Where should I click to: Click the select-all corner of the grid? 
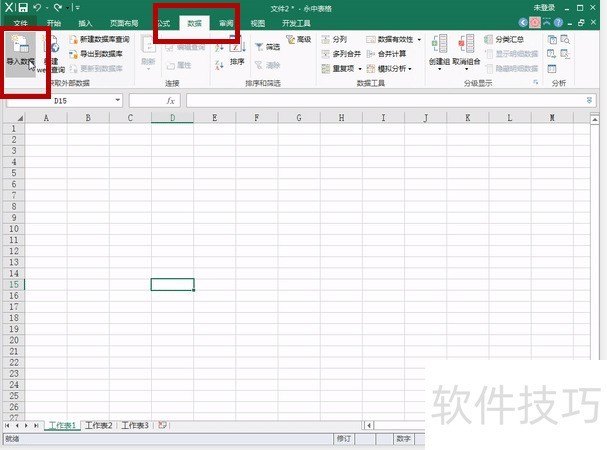click(x=14, y=118)
